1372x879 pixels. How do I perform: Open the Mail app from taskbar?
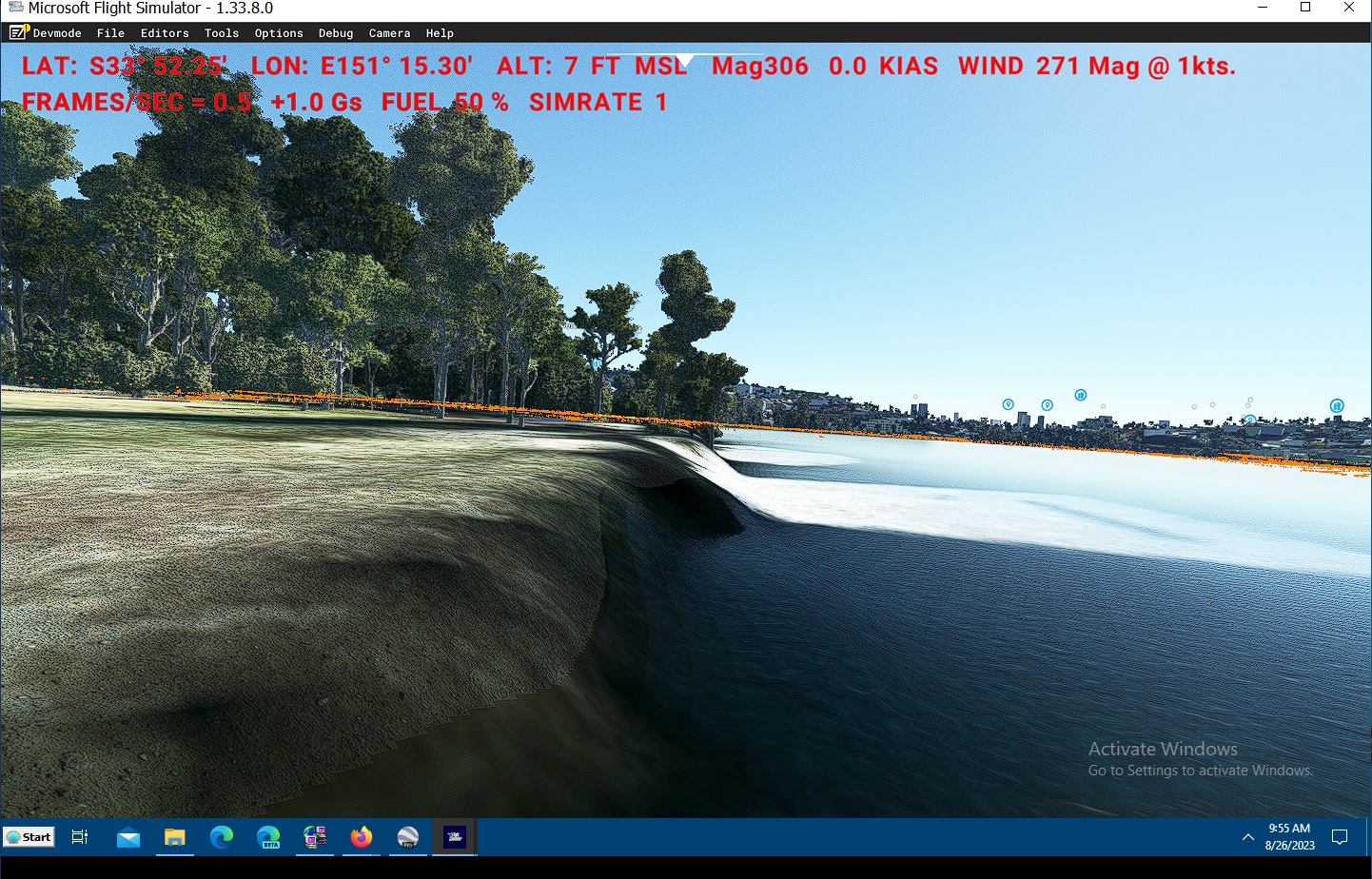[x=128, y=837]
